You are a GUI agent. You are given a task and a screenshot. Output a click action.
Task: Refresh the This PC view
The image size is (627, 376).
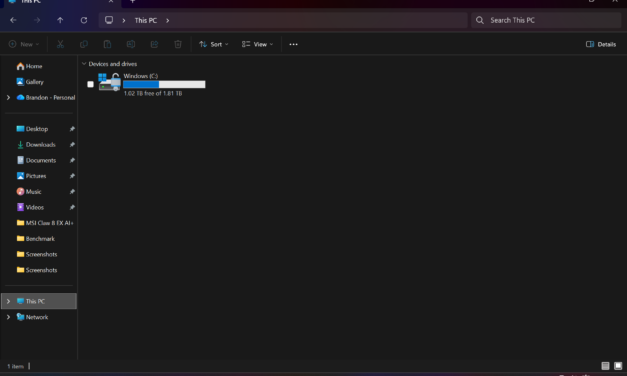pyautogui.click(x=84, y=20)
